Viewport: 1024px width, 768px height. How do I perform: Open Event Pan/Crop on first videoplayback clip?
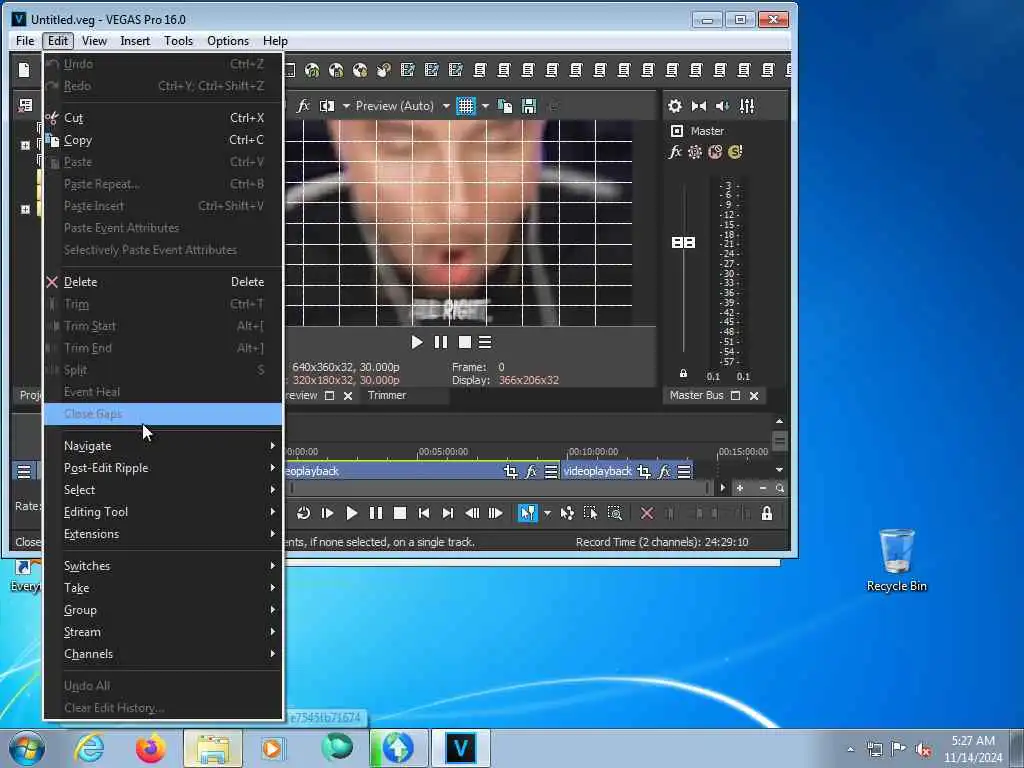pyautogui.click(x=511, y=471)
